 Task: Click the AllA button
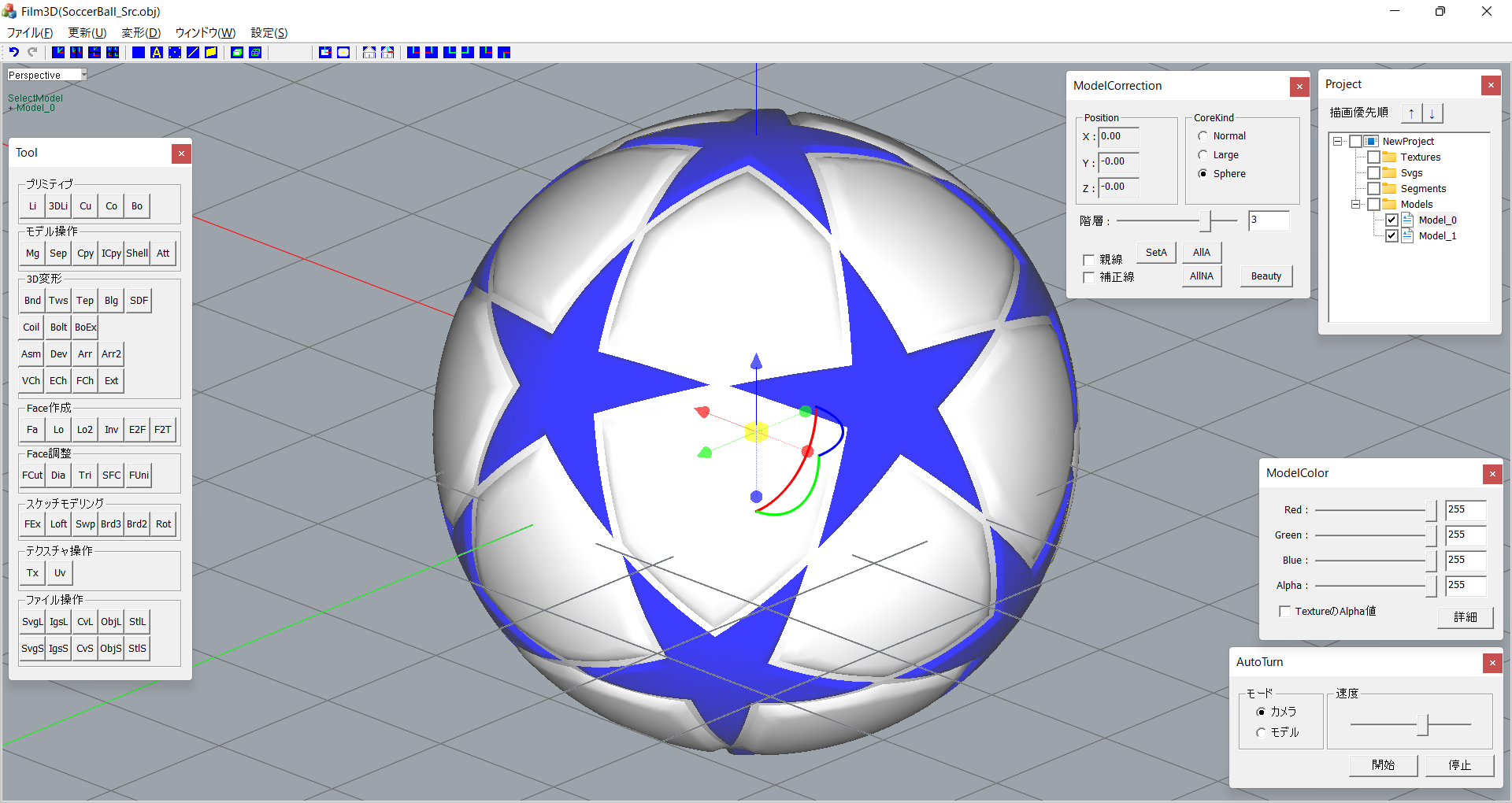click(1202, 253)
